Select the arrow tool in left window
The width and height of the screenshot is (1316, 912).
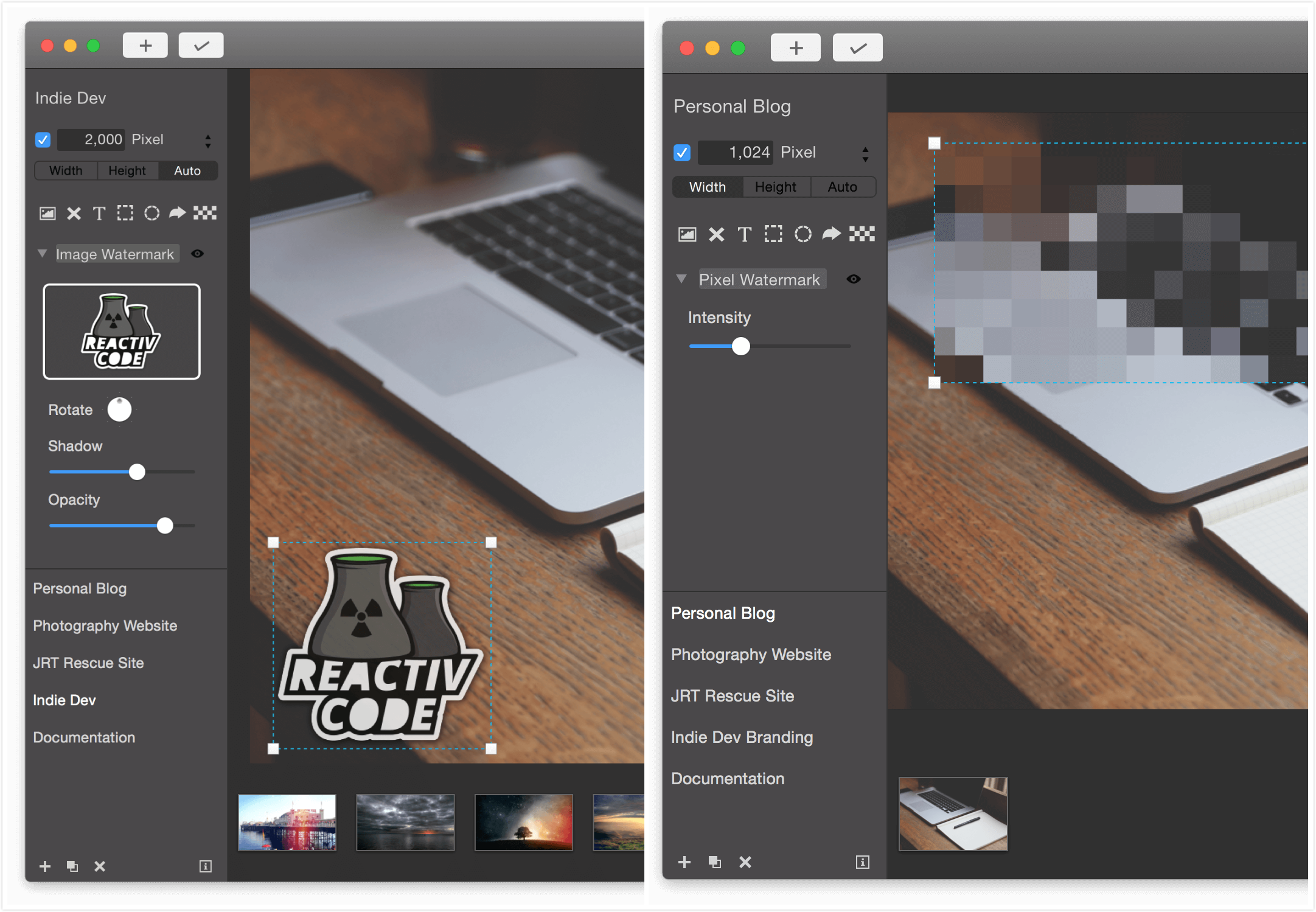click(x=177, y=213)
